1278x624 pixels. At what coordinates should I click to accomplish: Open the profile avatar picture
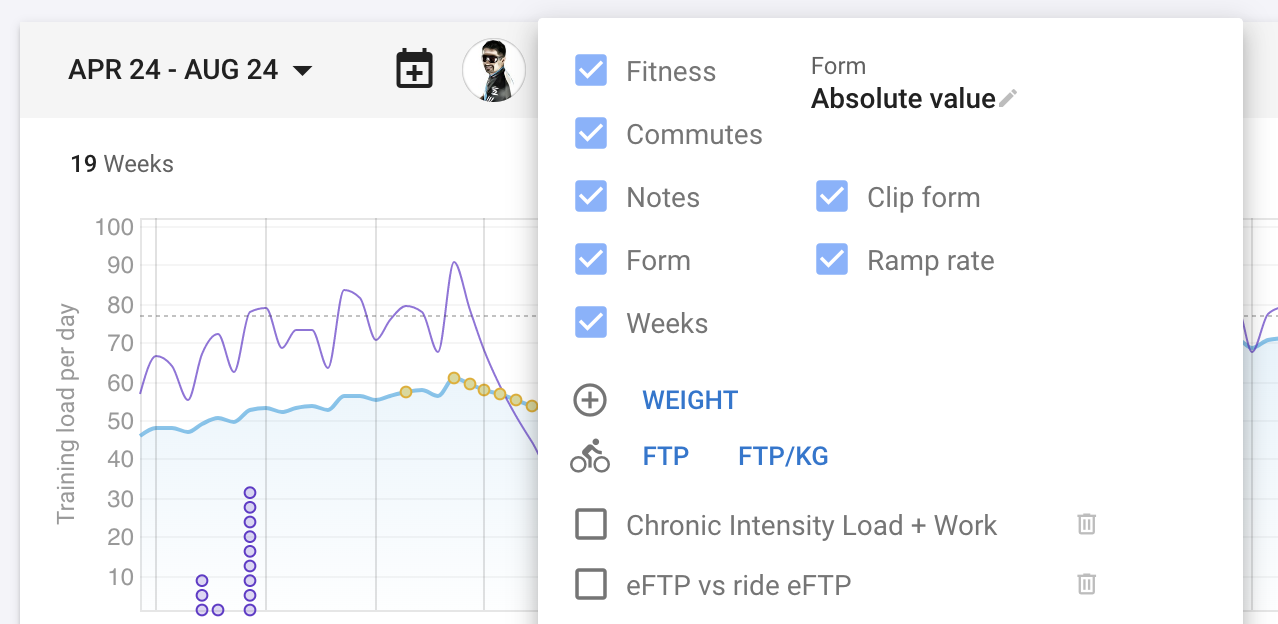pyautogui.click(x=493, y=70)
